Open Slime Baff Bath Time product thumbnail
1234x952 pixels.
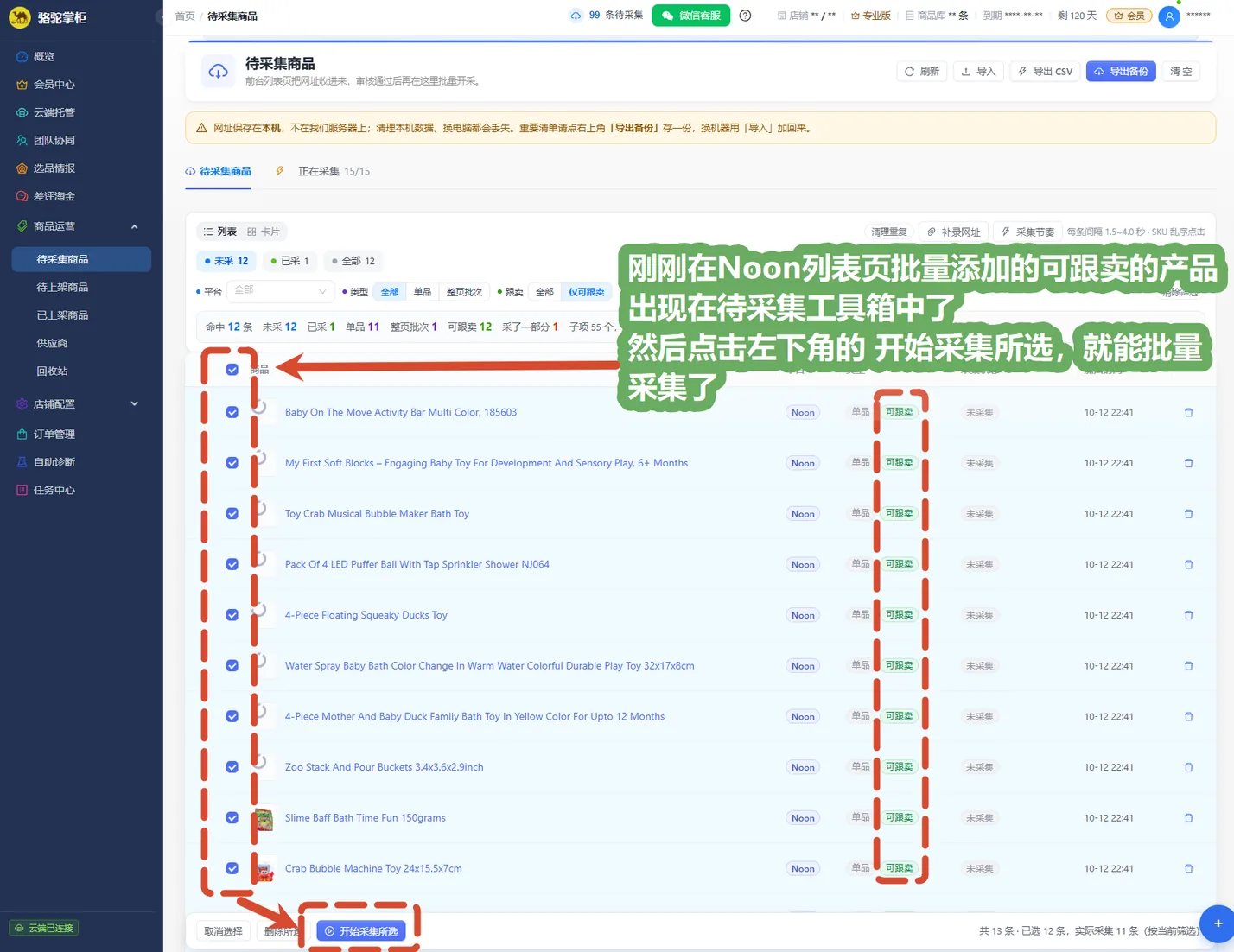(264, 818)
